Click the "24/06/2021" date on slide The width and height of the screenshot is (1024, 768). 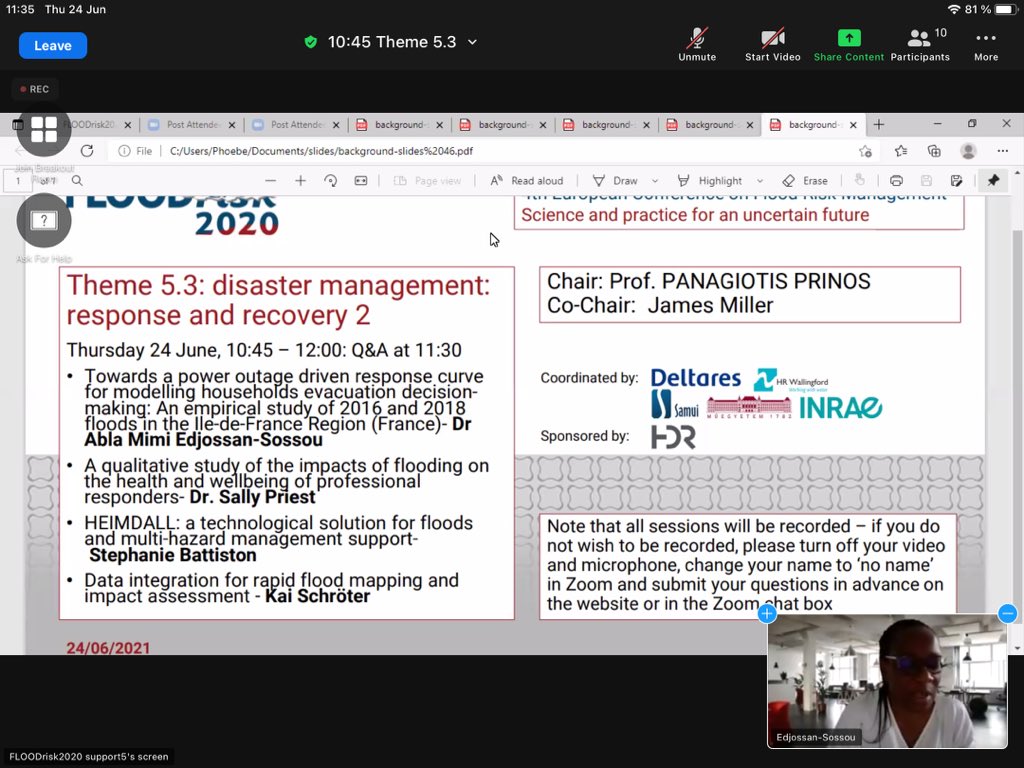108,648
